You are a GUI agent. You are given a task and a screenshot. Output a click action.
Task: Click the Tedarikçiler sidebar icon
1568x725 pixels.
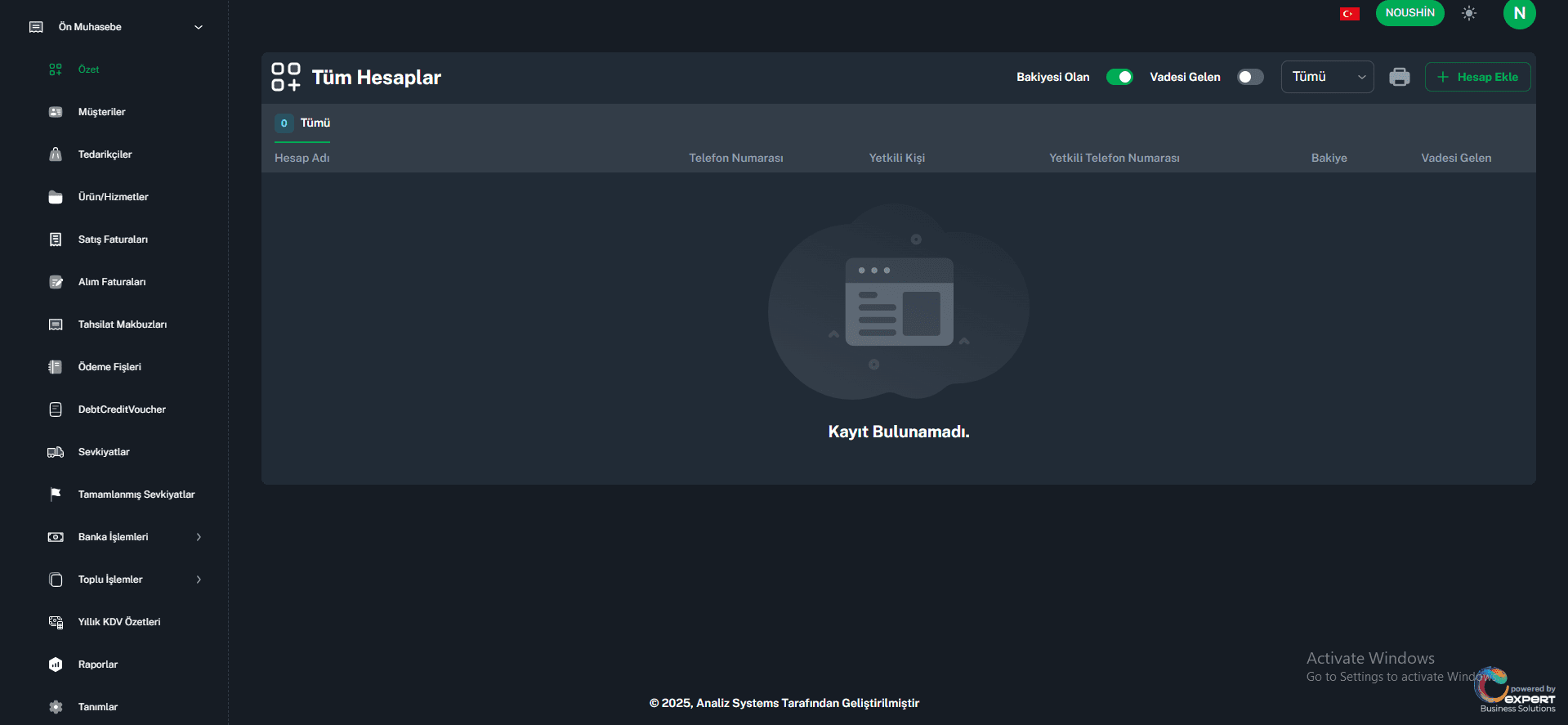tap(56, 154)
